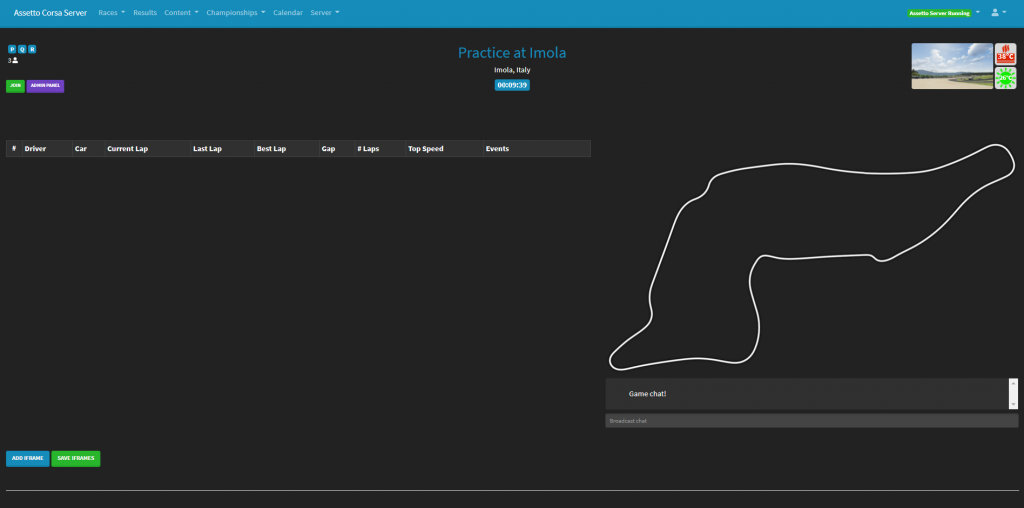Screen dimensions: 1024x508
Task: Open the Results page
Action: point(145,12)
